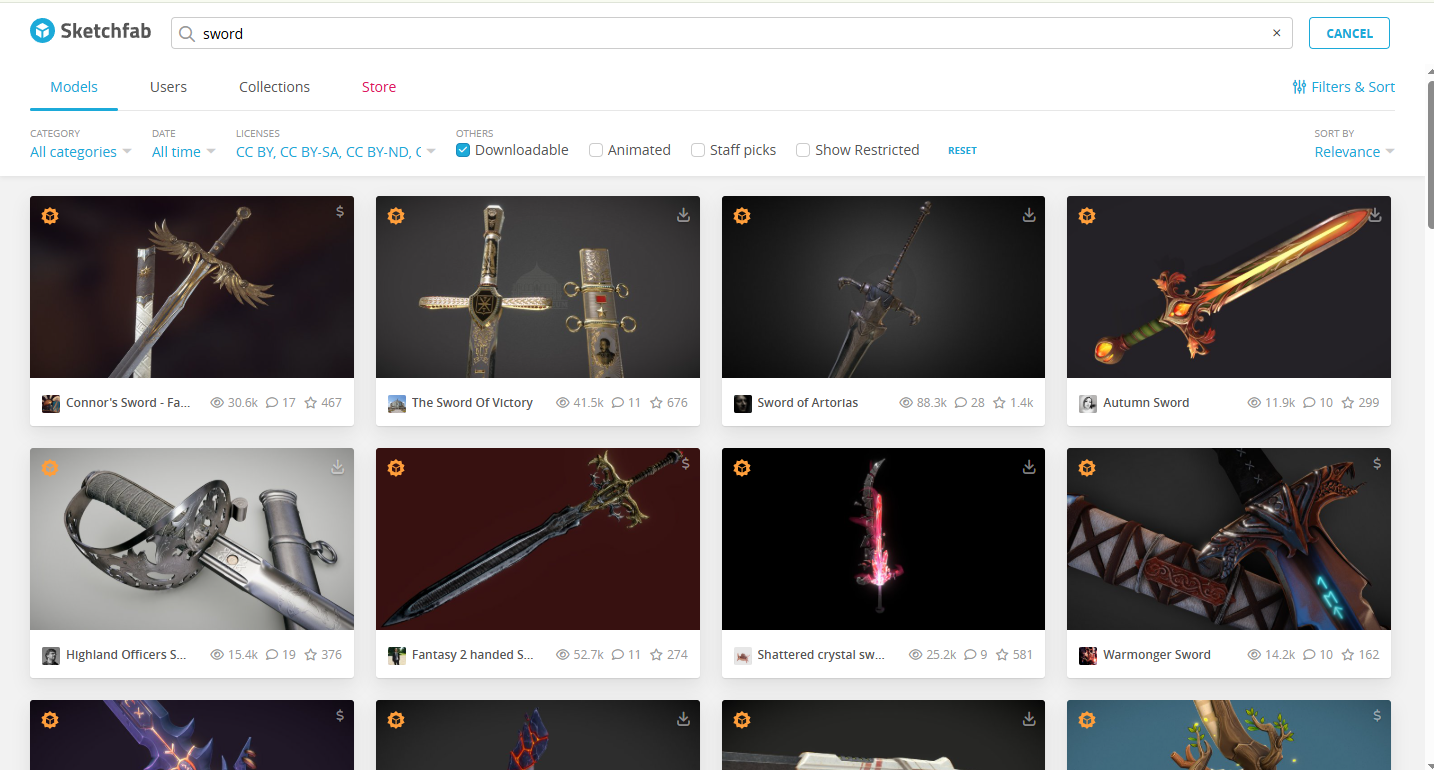Open Sword of Artorias author avatar
This screenshot has width=1434, height=770.
(x=743, y=403)
